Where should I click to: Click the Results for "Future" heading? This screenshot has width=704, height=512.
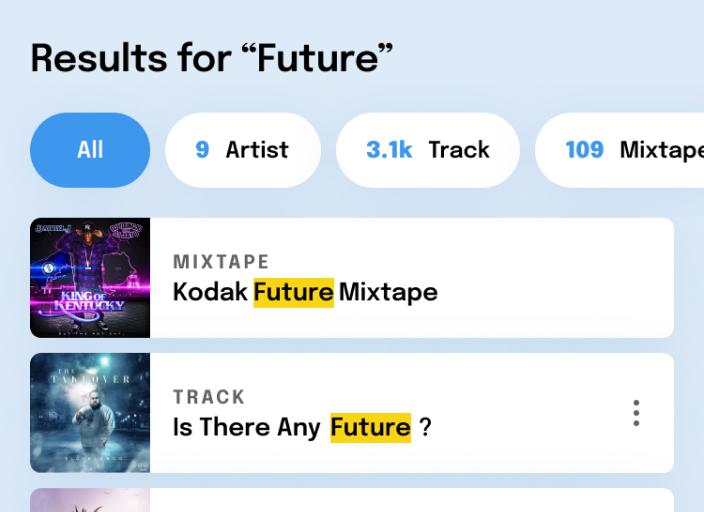[212, 59]
